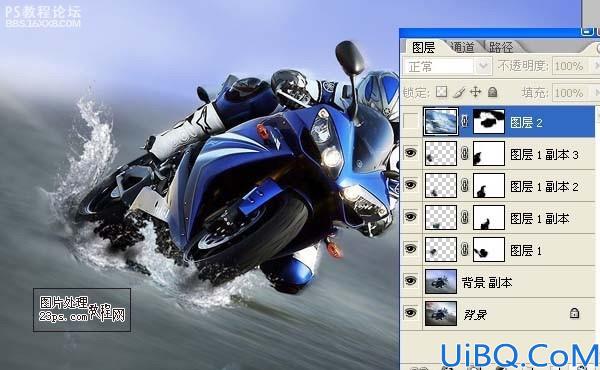600x370 pixels.
Task: Hide 图层 1 副本 2 with eye icon
Action: (411, 185)
